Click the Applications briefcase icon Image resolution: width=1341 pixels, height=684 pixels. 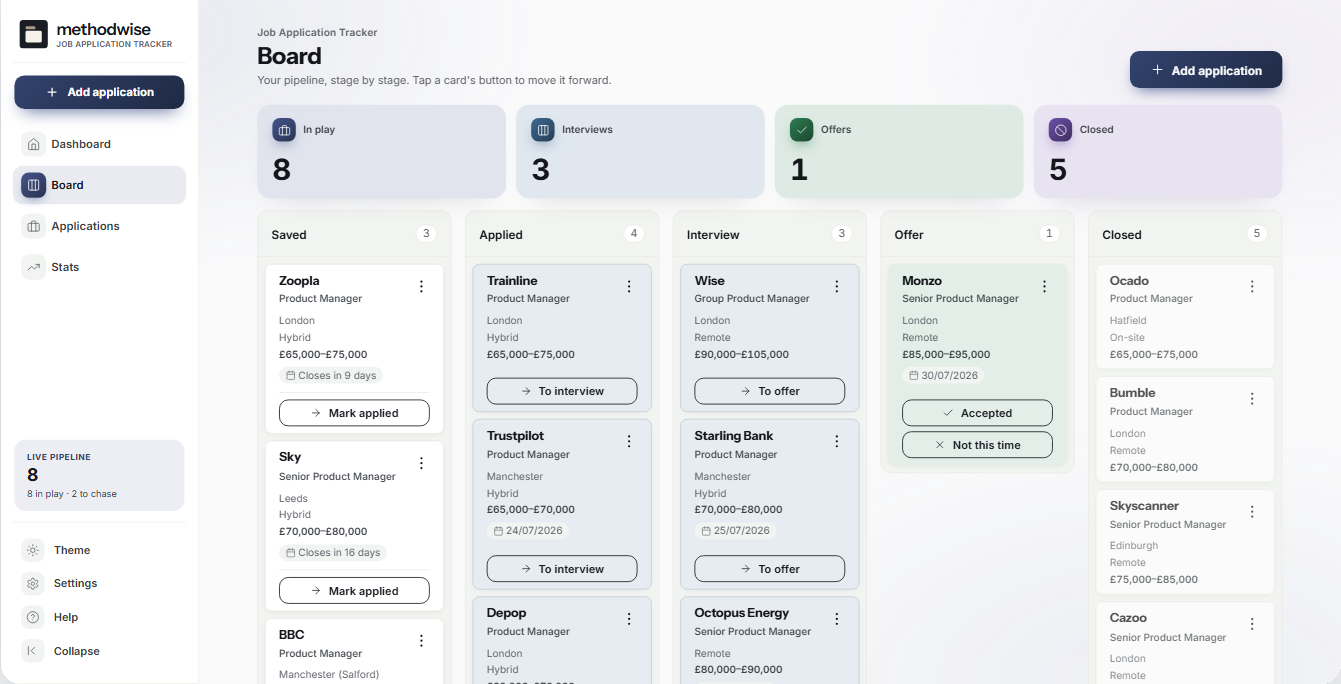34,226
